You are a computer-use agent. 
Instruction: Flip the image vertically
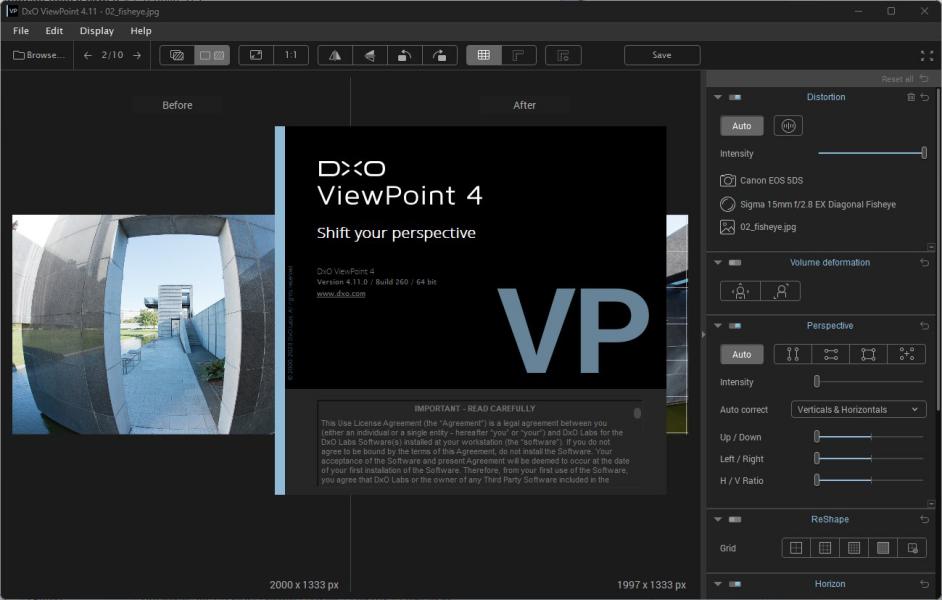coord(369,55)
